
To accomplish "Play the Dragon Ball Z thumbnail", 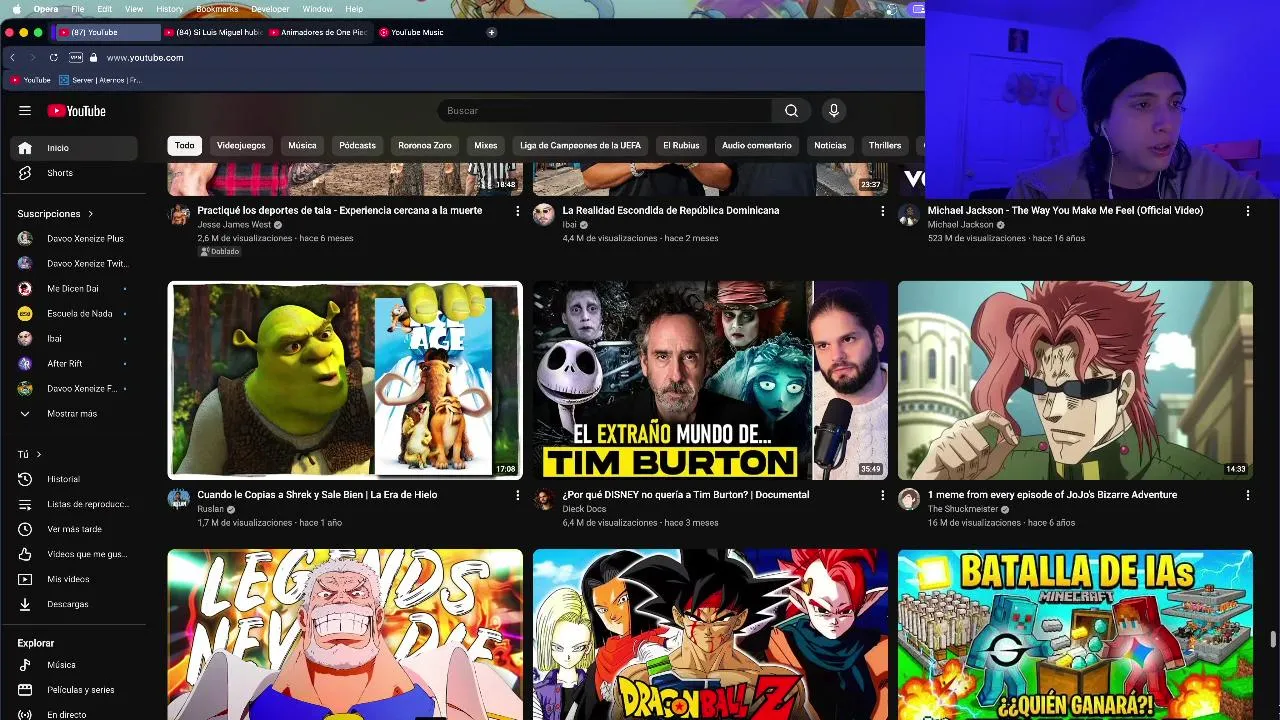I will 710,635.
